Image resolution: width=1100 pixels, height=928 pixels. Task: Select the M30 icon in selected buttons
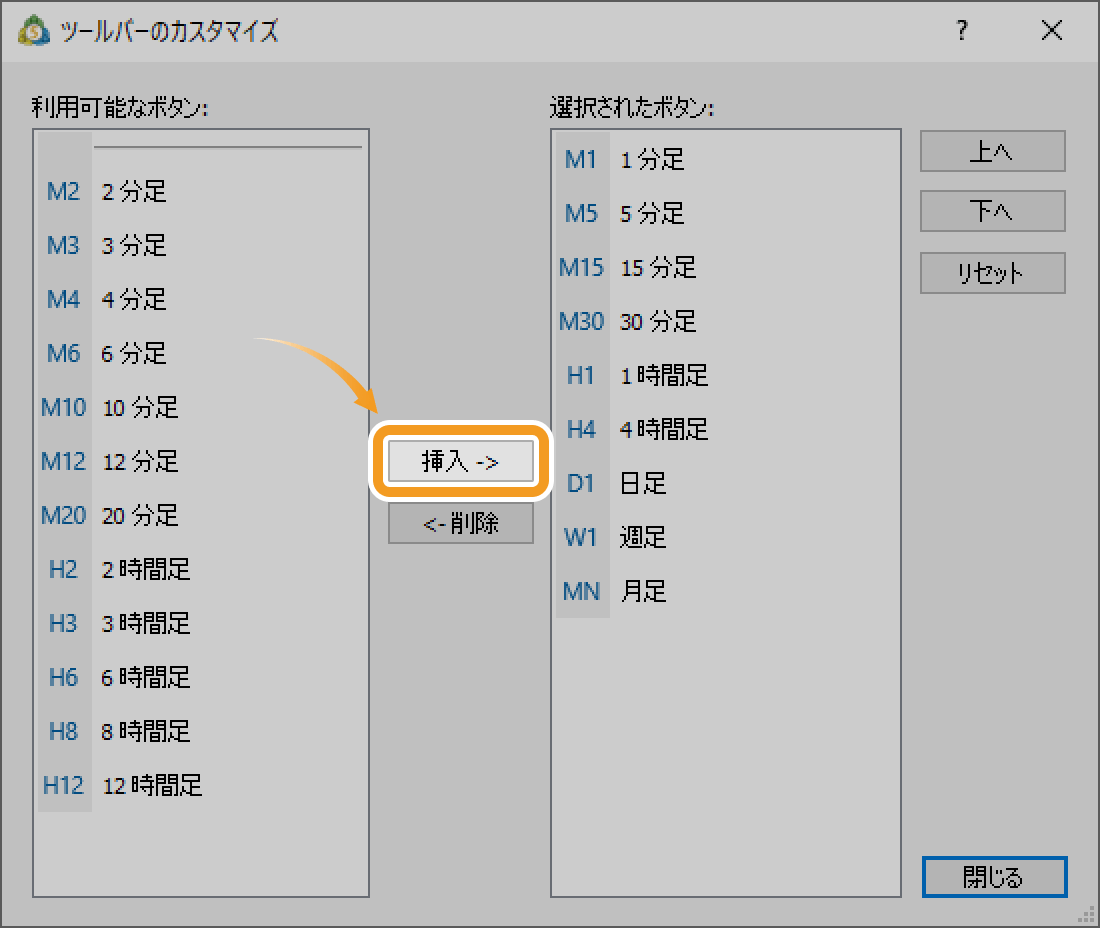click(x=582, y=322)
